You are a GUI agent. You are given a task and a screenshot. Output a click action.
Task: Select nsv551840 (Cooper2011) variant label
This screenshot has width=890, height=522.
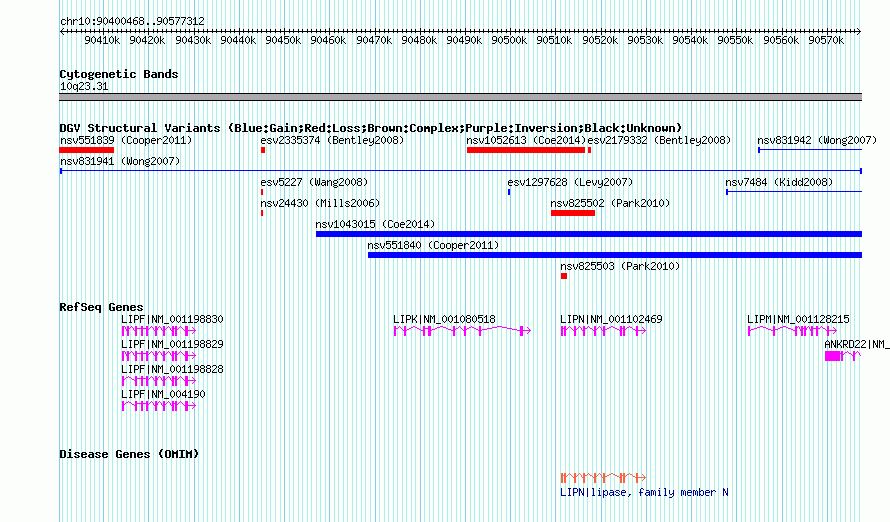coord(433,245)
